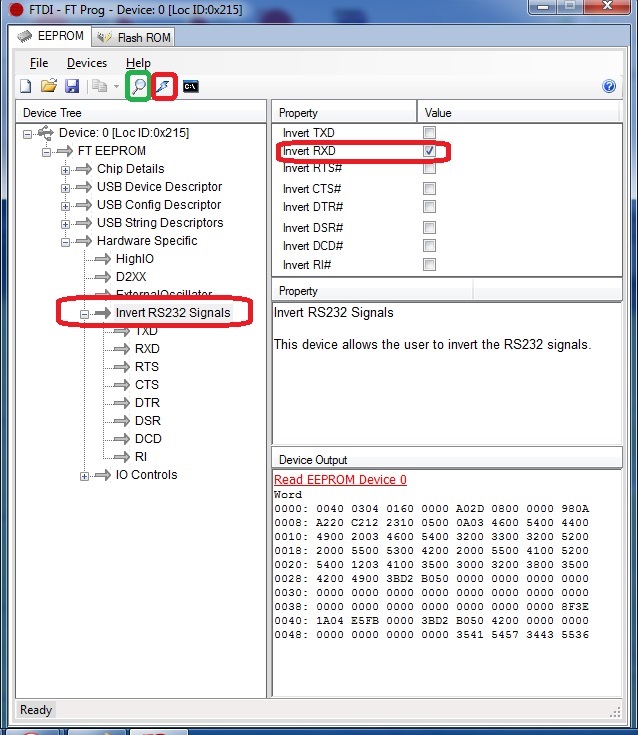Viewport: 638px width, 735px height.
Task: Select the DTR tree item
Action: [147, 403]
